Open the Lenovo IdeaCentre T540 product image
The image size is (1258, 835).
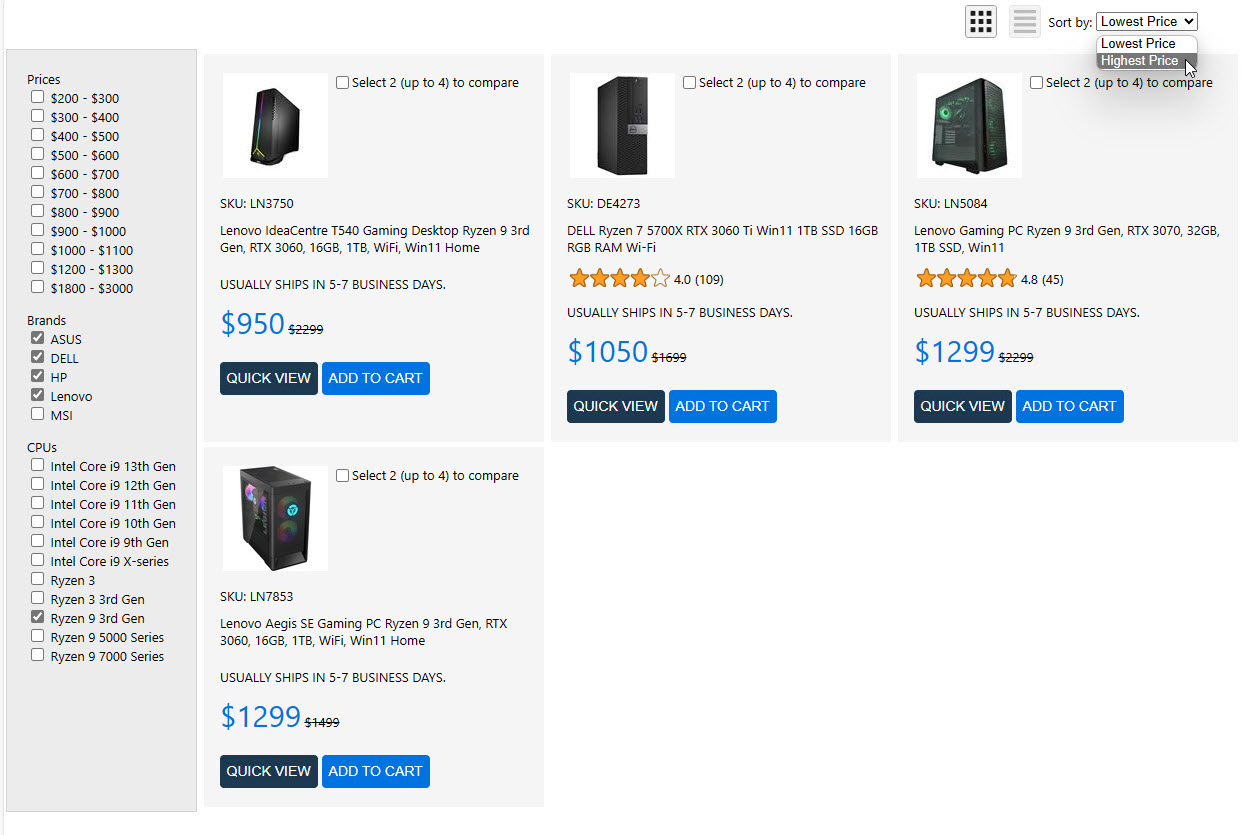275,126
